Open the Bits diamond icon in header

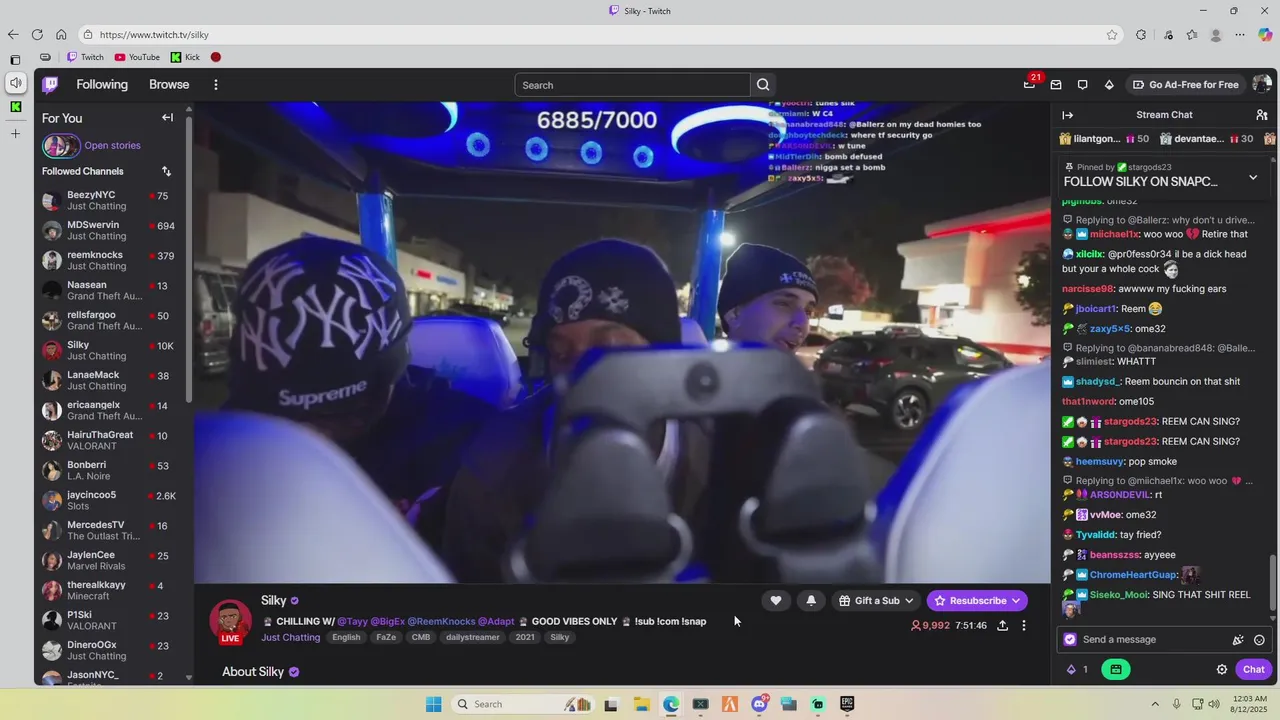click(x=1109, y=85)
